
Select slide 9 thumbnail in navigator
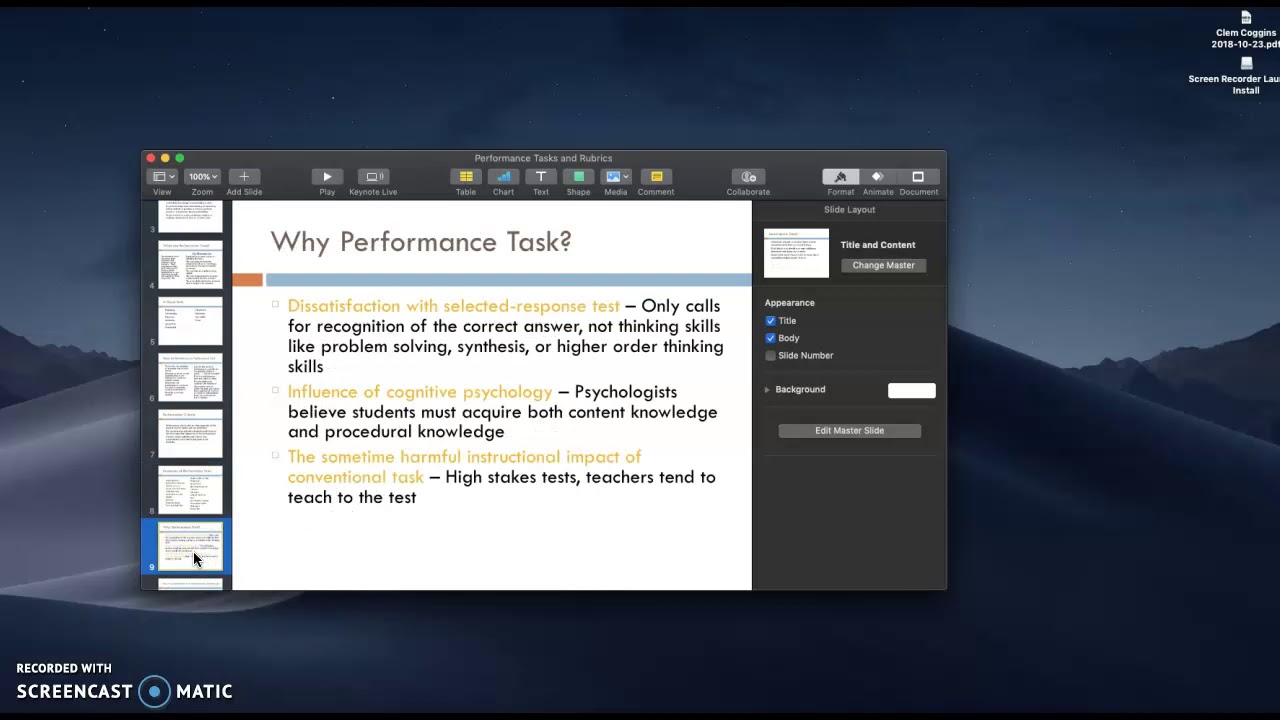190,546
